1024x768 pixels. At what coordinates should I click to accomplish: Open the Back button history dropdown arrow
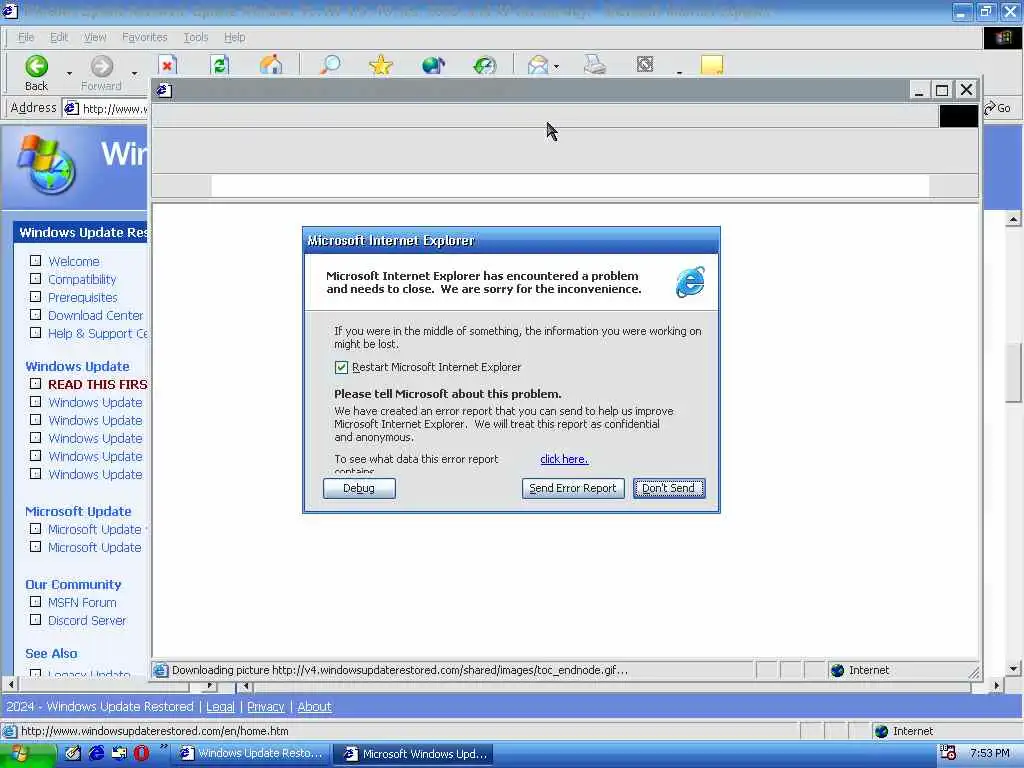pyautogui.click(x=69, y=72)
